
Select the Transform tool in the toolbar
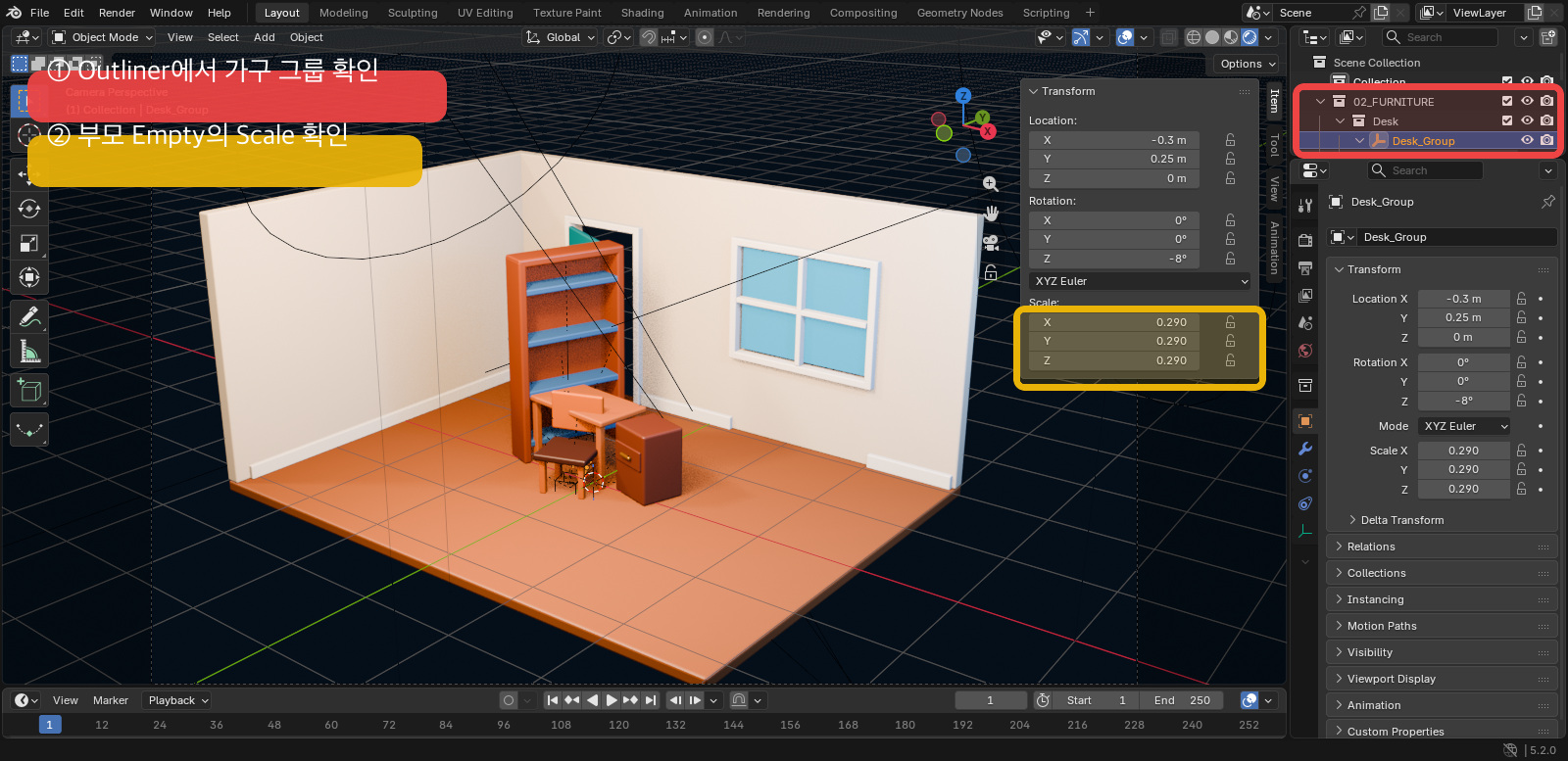point(29,277)
